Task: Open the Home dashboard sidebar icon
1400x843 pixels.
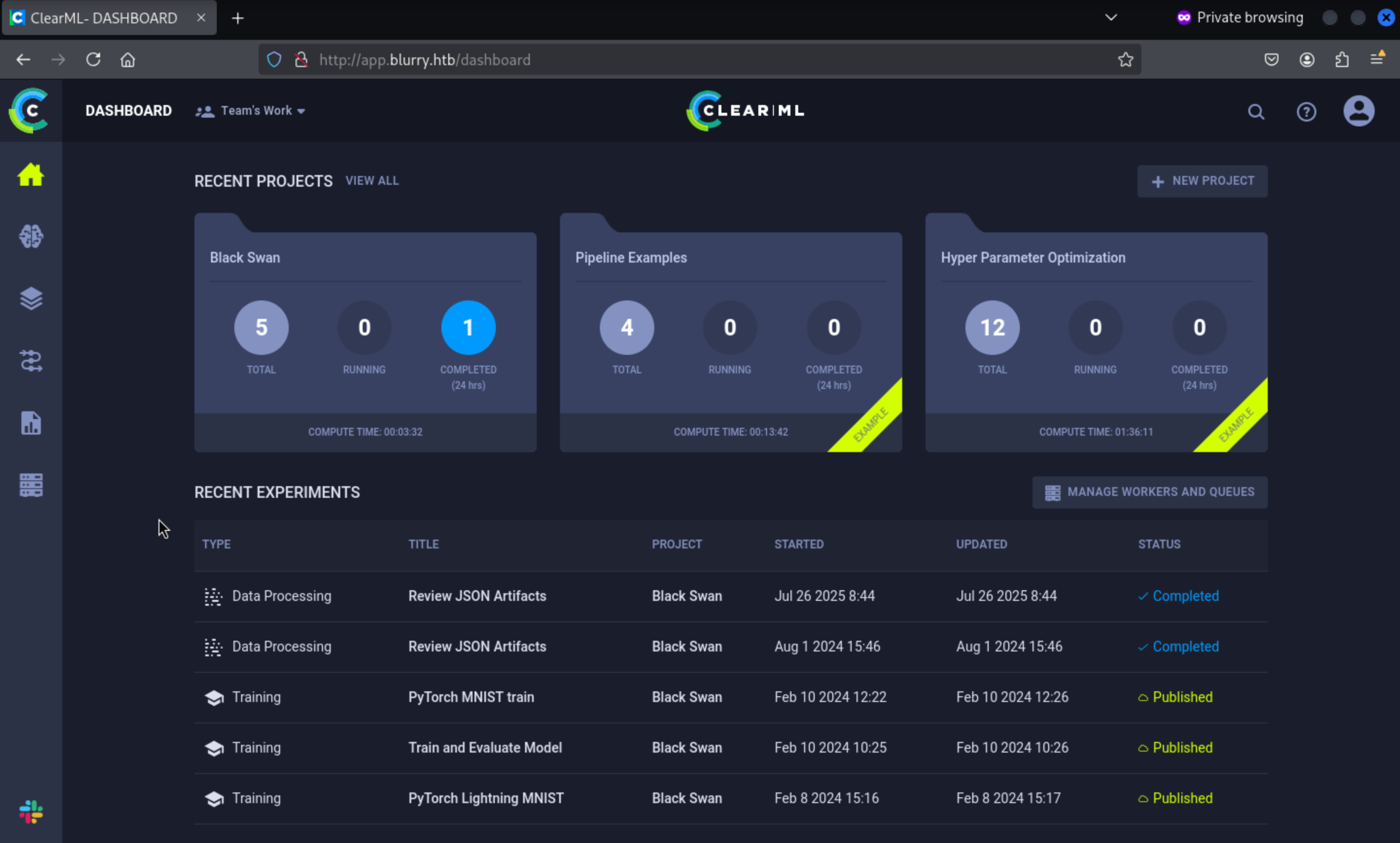Action: point(31,175)
